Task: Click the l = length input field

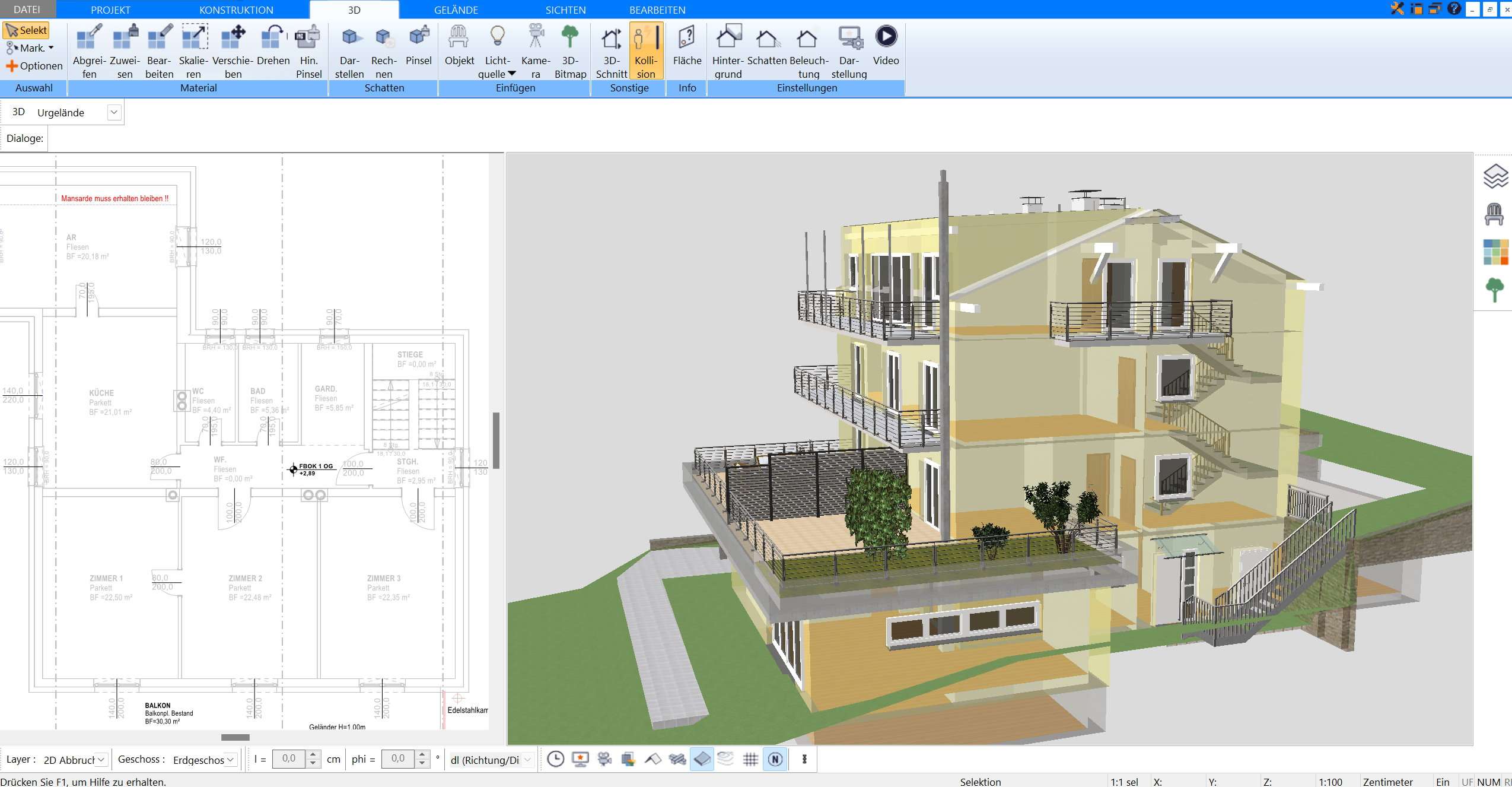Action: coord(289,759)
